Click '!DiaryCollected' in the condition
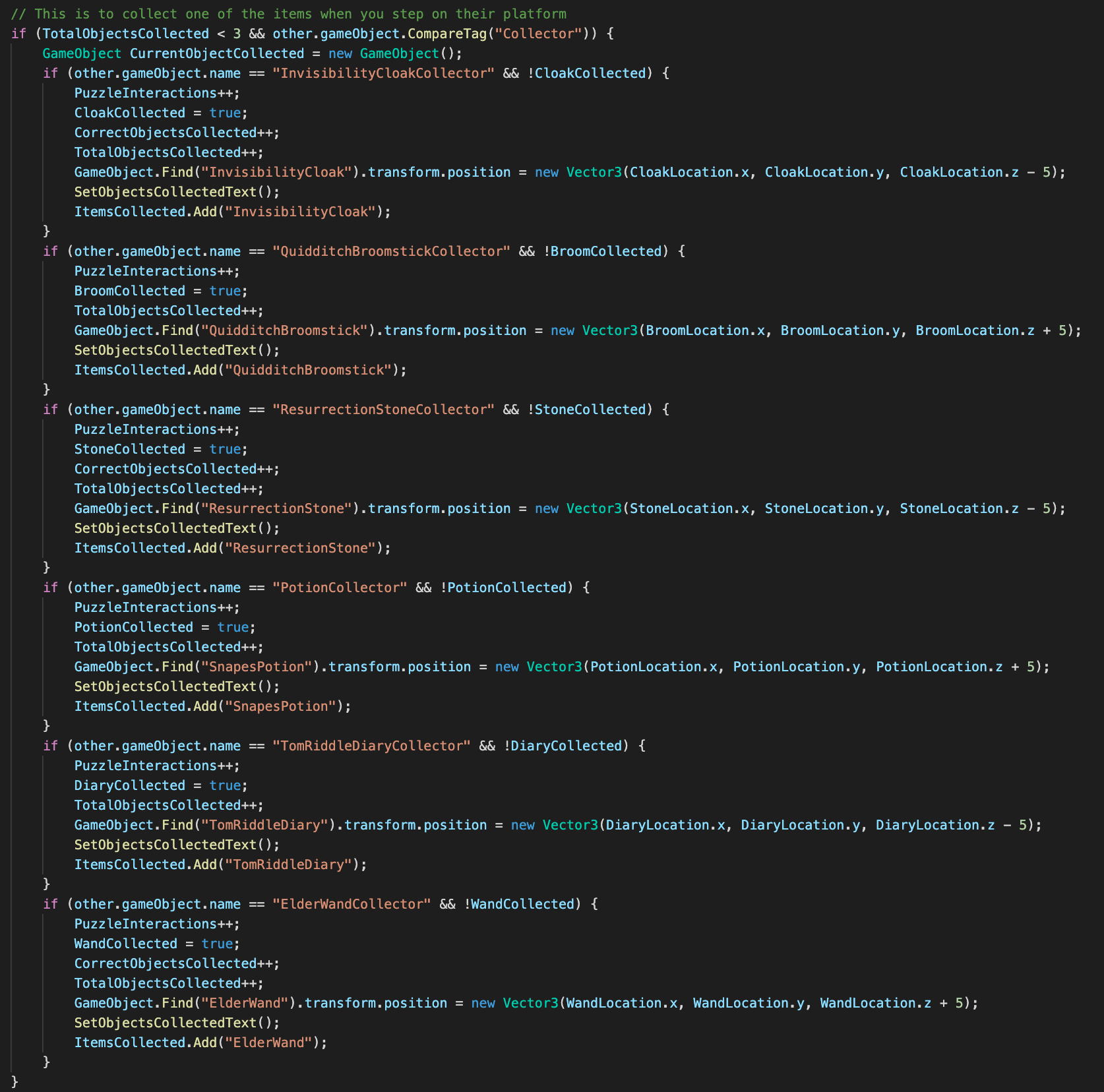The image size is (1104, 1092). (563, 746)
